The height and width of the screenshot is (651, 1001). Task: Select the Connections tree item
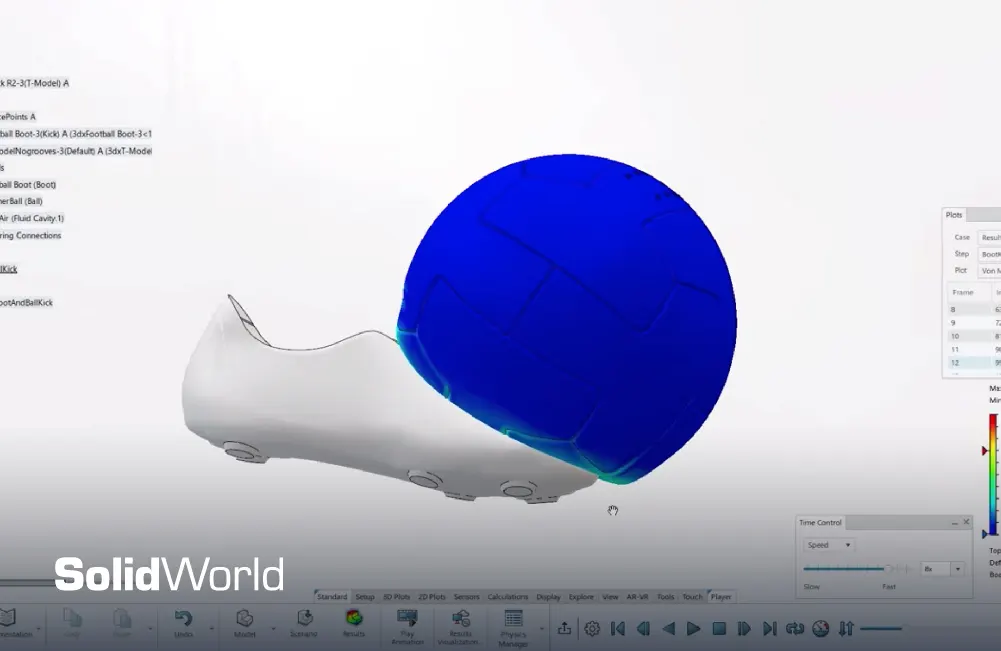click(31, 236)
